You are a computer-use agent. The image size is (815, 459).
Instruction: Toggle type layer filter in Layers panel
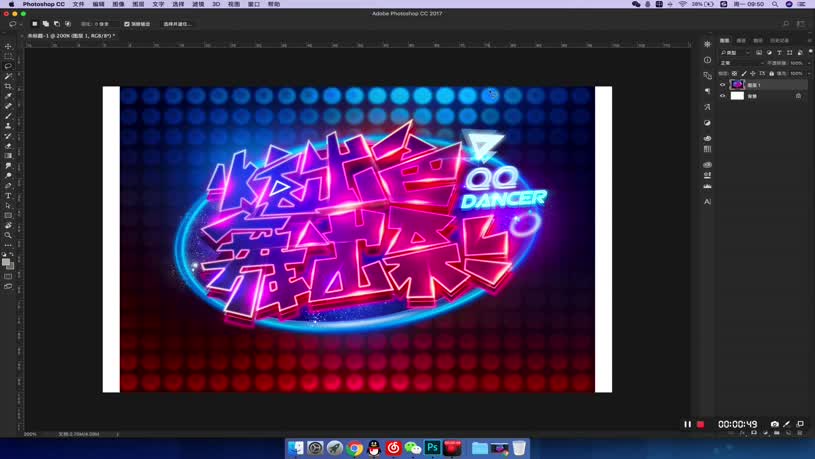[x=779, y=53]
